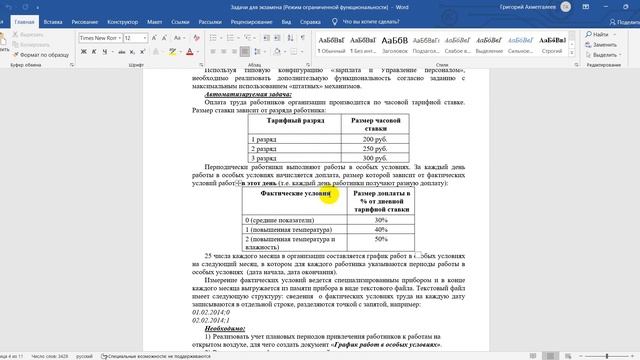The image size is (640, 360).
Task: Create a multilevel list
Action: [x=248, y=38]
